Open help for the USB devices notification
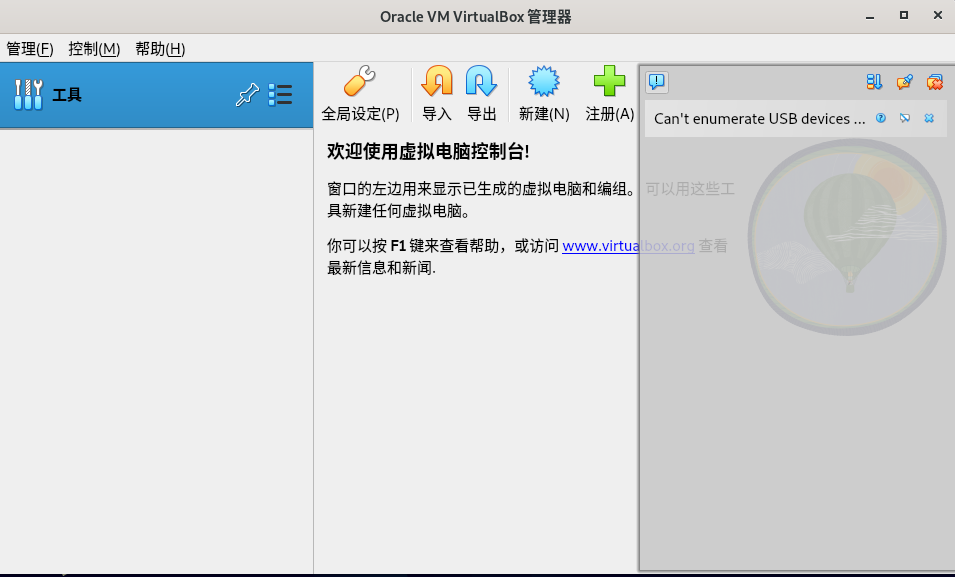 coord(881,118)
